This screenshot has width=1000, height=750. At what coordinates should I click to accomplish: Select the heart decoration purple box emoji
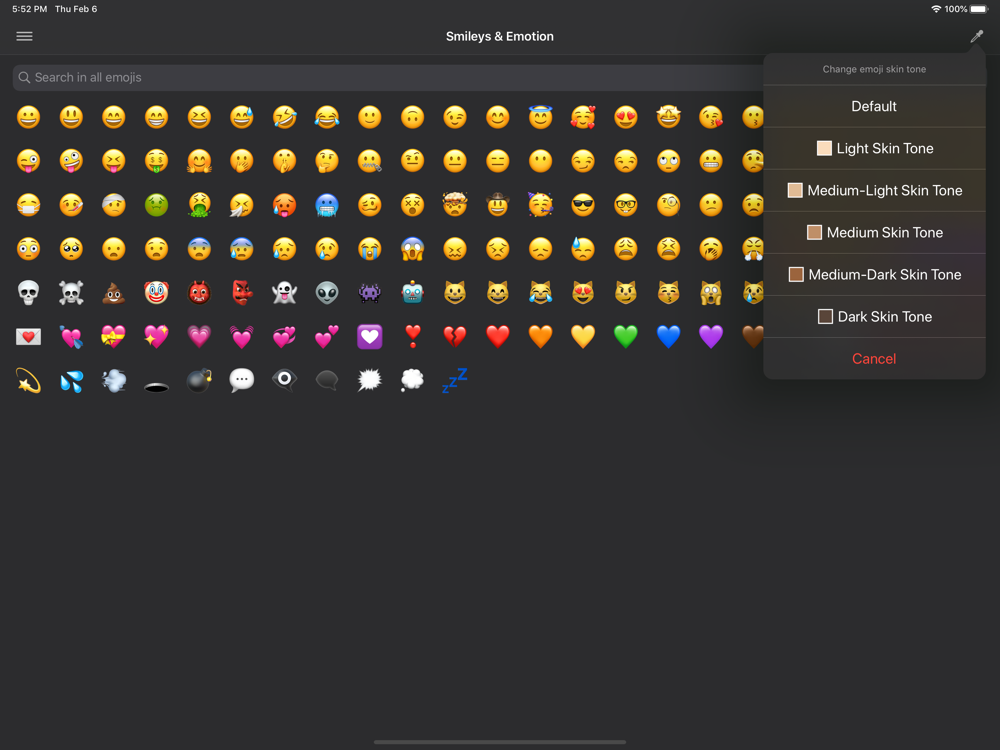370,336
